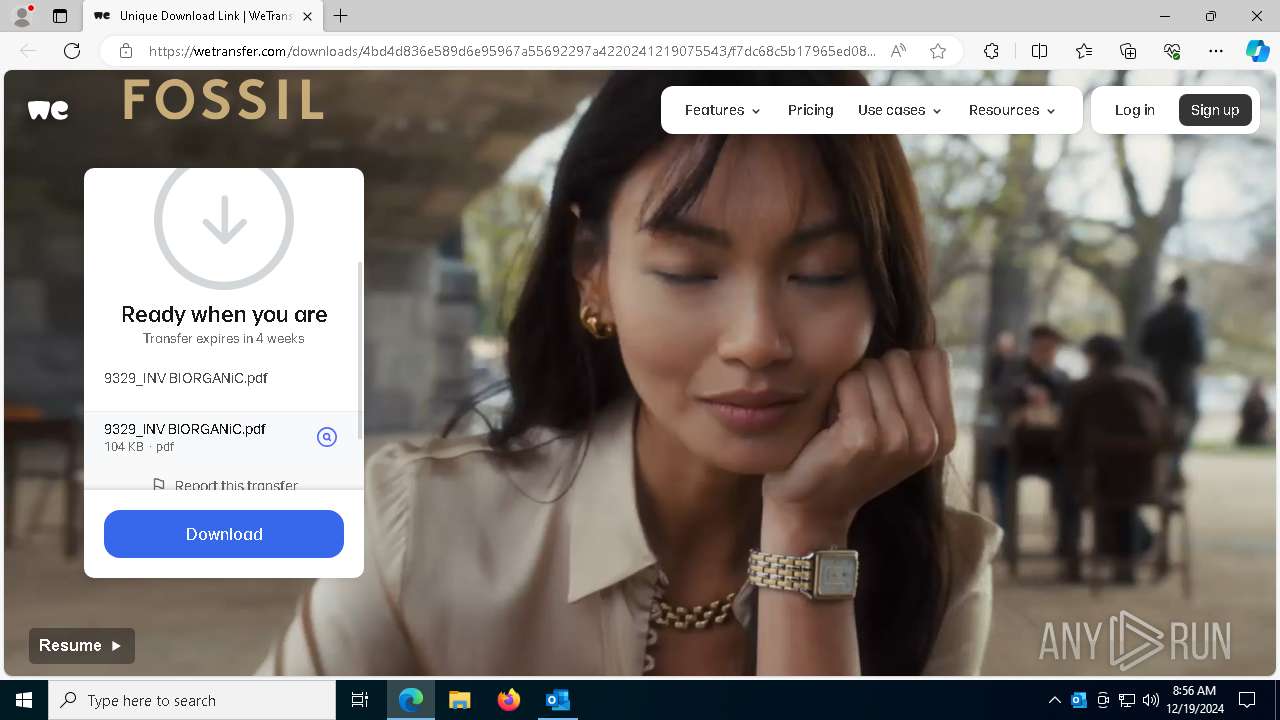Click the Sign up button
The width and height of the screenshot is (1280, 720).
coord(1215,110)
